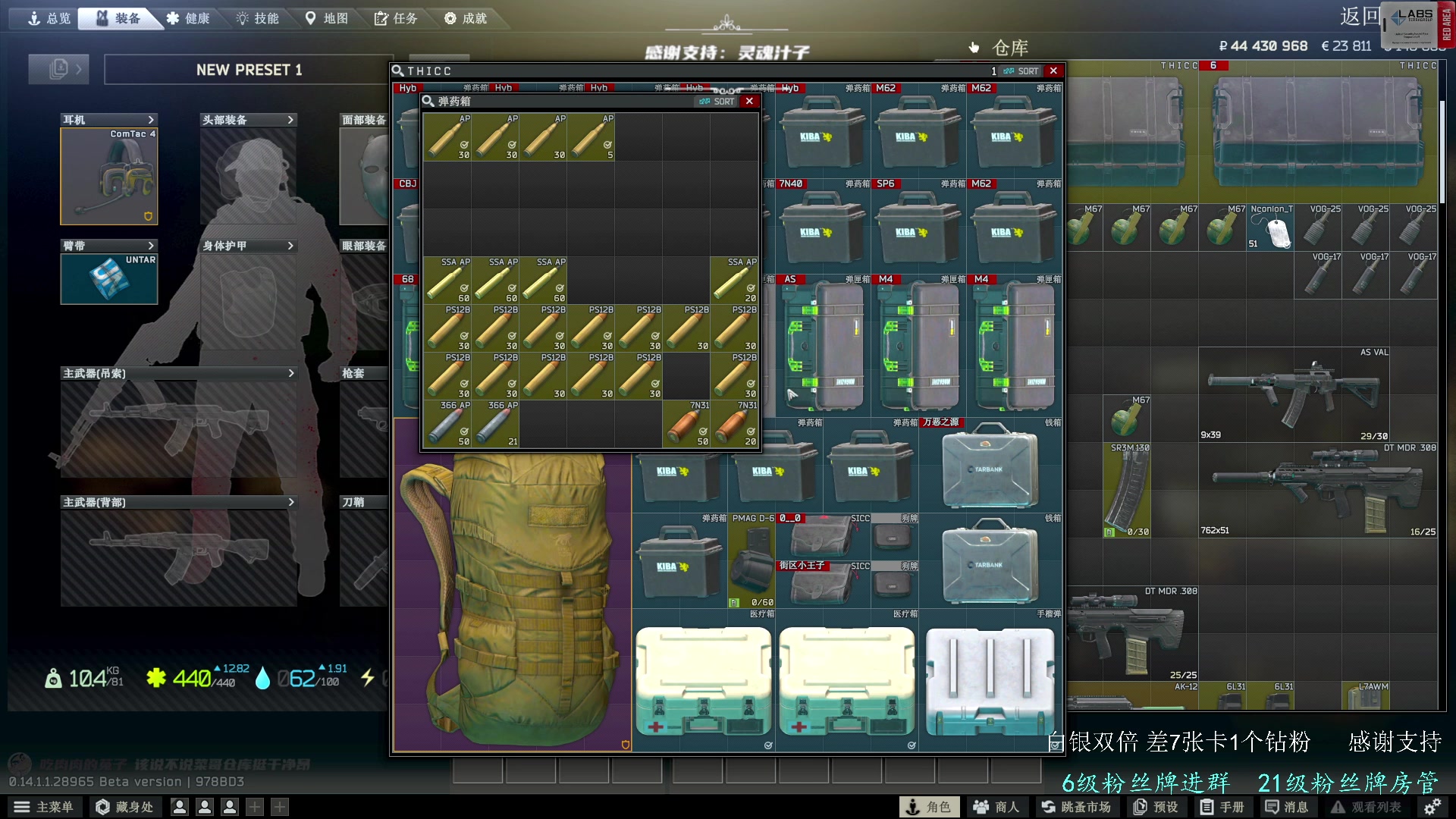Open the 成就 achievements tab

[x=466, y=18]
